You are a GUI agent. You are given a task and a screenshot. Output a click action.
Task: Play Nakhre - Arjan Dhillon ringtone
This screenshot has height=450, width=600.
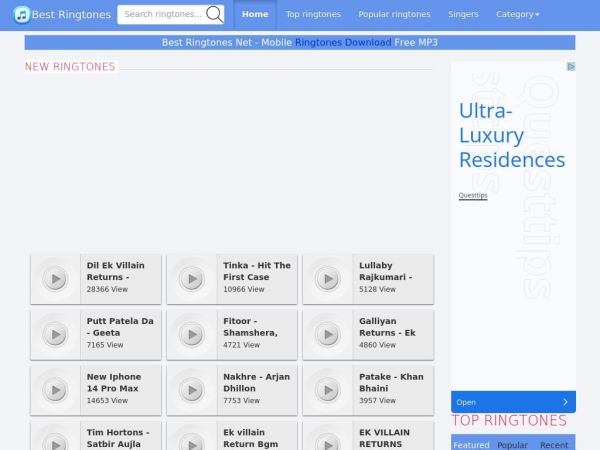tap(191, 390)
